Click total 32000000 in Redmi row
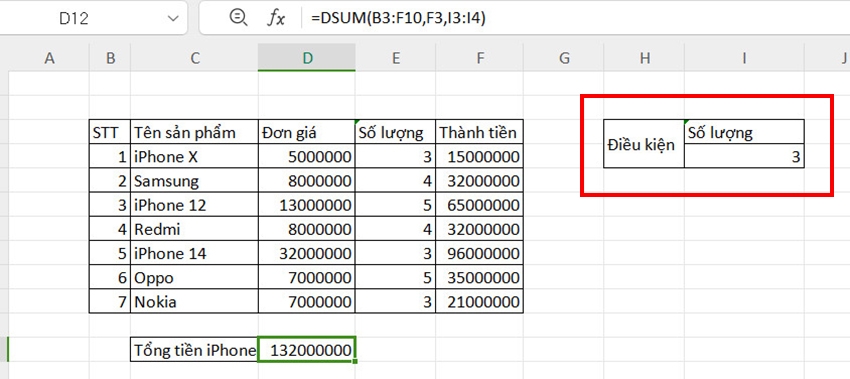 480,229
